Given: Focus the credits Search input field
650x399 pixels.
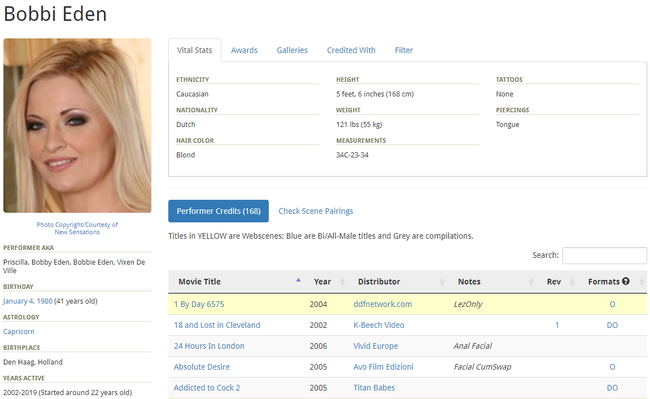Looking at the screenshot, I should [x=604, y=255].
